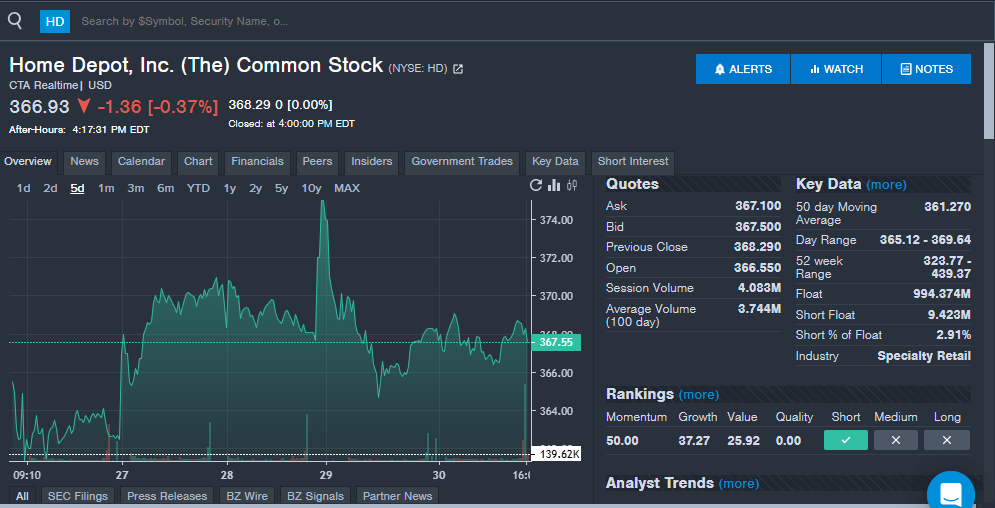Switch to candlestick chart style icon
995x508 pixels.
pos(572,185)
